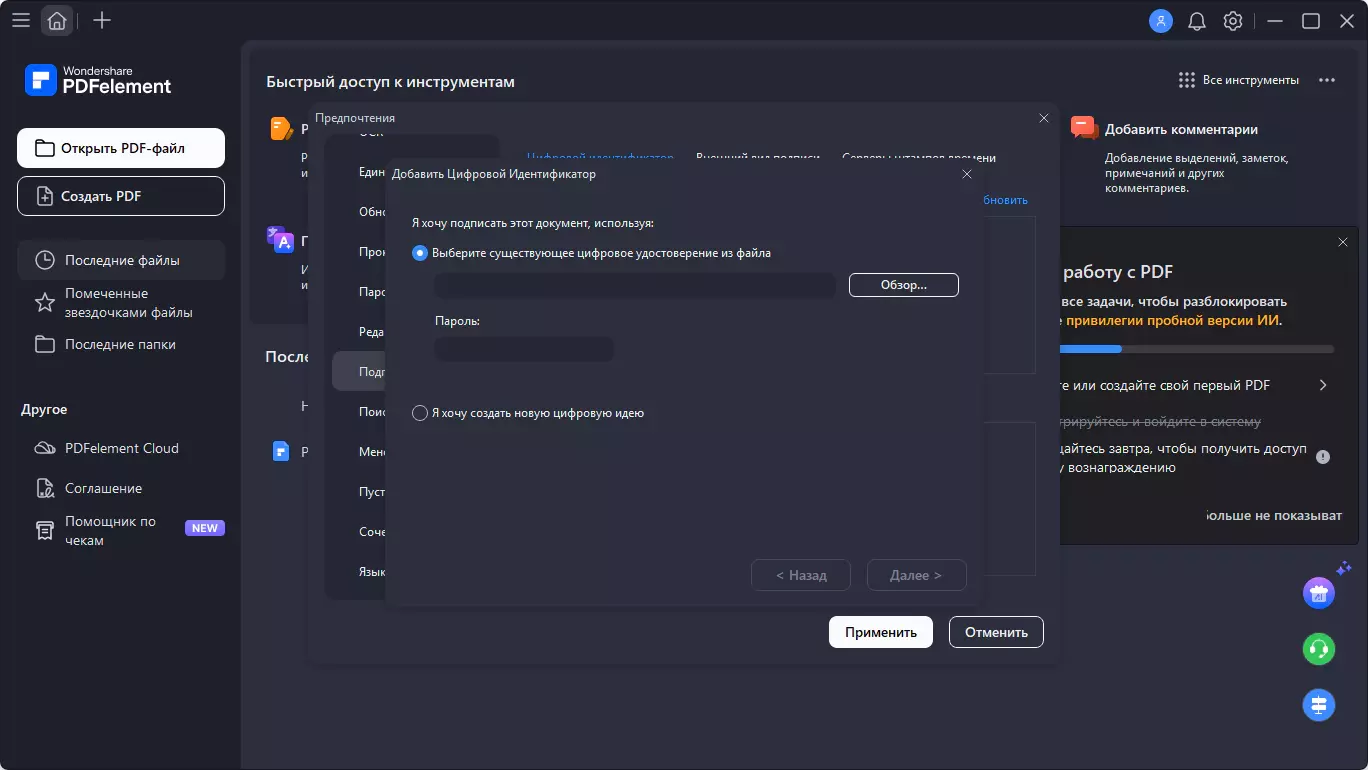Click the Recent files clock icon
This screenshot has height=770, width=1368.
[x=45, y=260]
